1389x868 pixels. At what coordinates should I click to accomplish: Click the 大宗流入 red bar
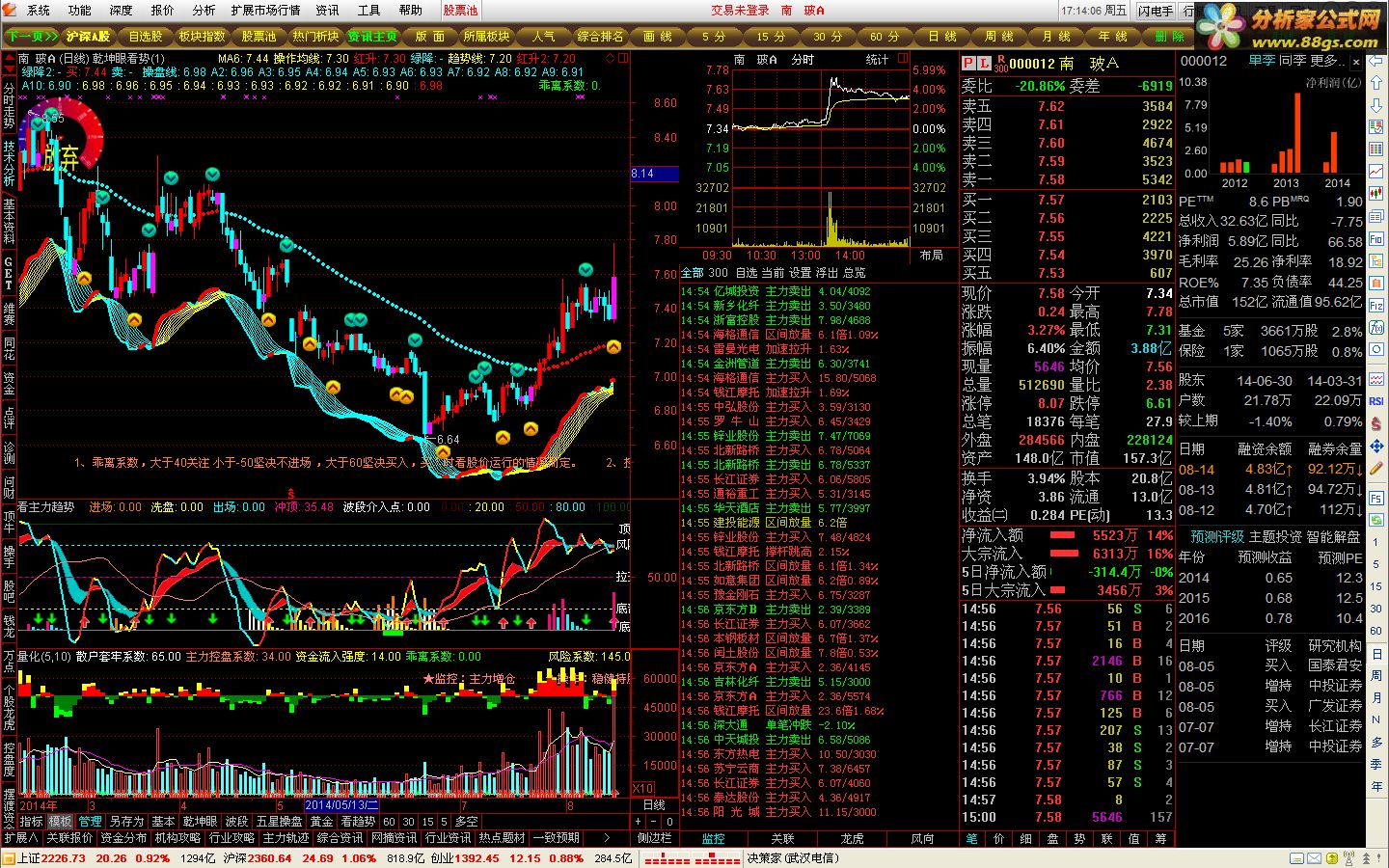coord(1065,554)
